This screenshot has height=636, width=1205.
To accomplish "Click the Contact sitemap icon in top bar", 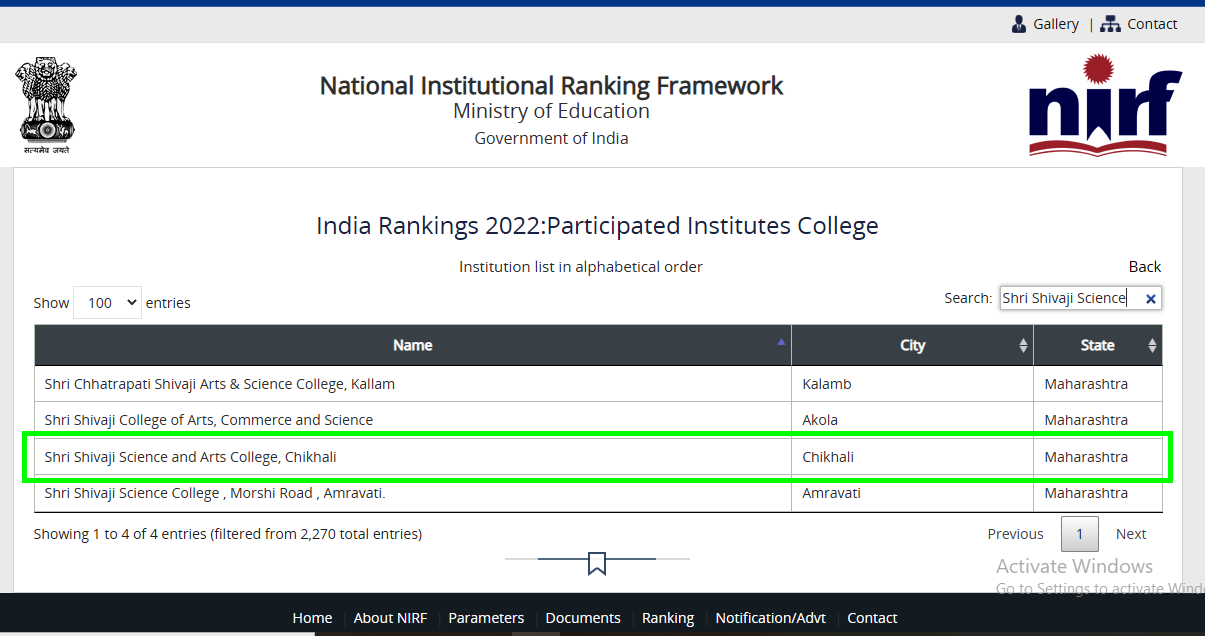I will click(x=1110, y=24).
